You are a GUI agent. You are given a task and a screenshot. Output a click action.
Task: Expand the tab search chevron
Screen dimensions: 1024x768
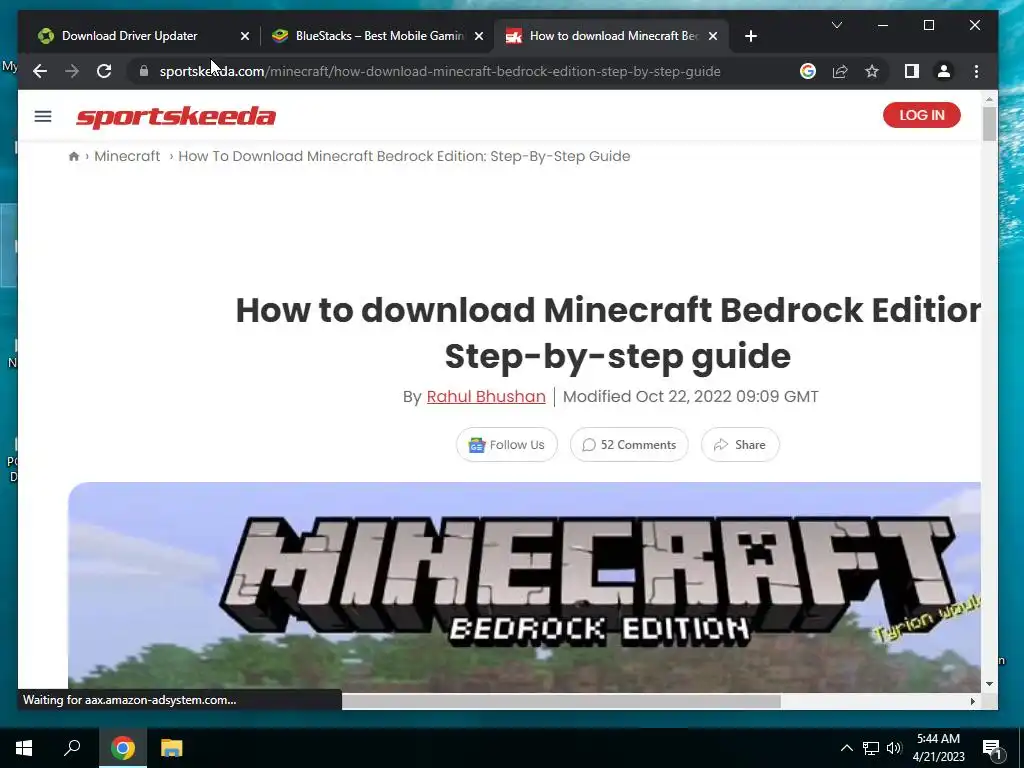pyautogui.click(x=837, y=25)
